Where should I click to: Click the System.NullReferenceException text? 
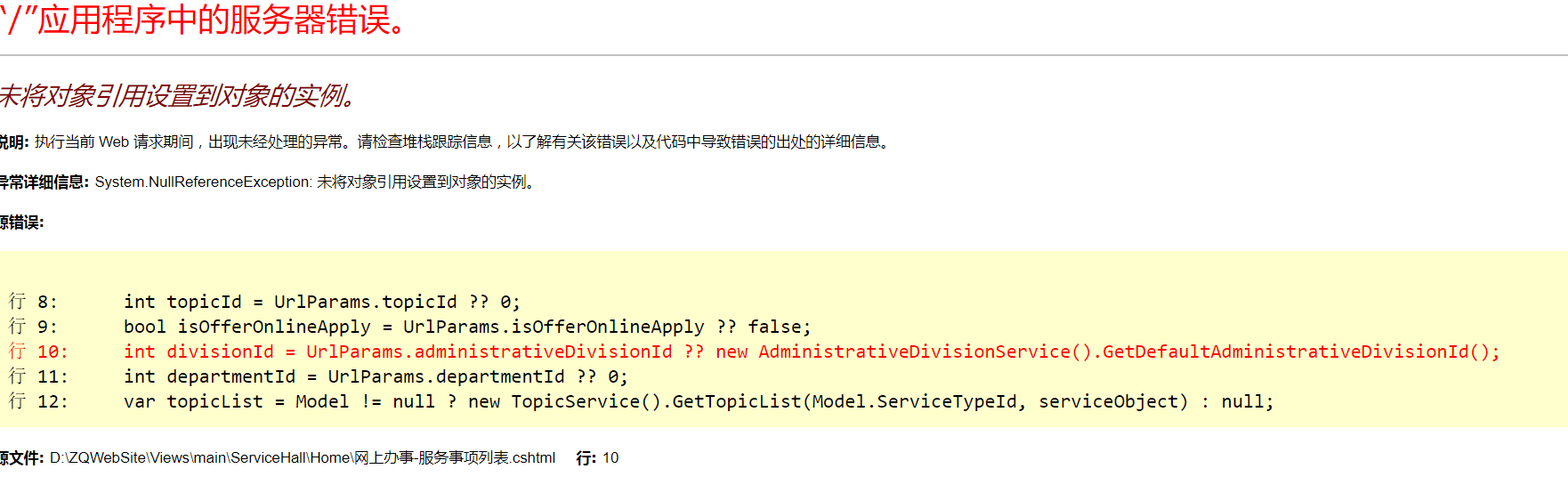coord(203,182)
